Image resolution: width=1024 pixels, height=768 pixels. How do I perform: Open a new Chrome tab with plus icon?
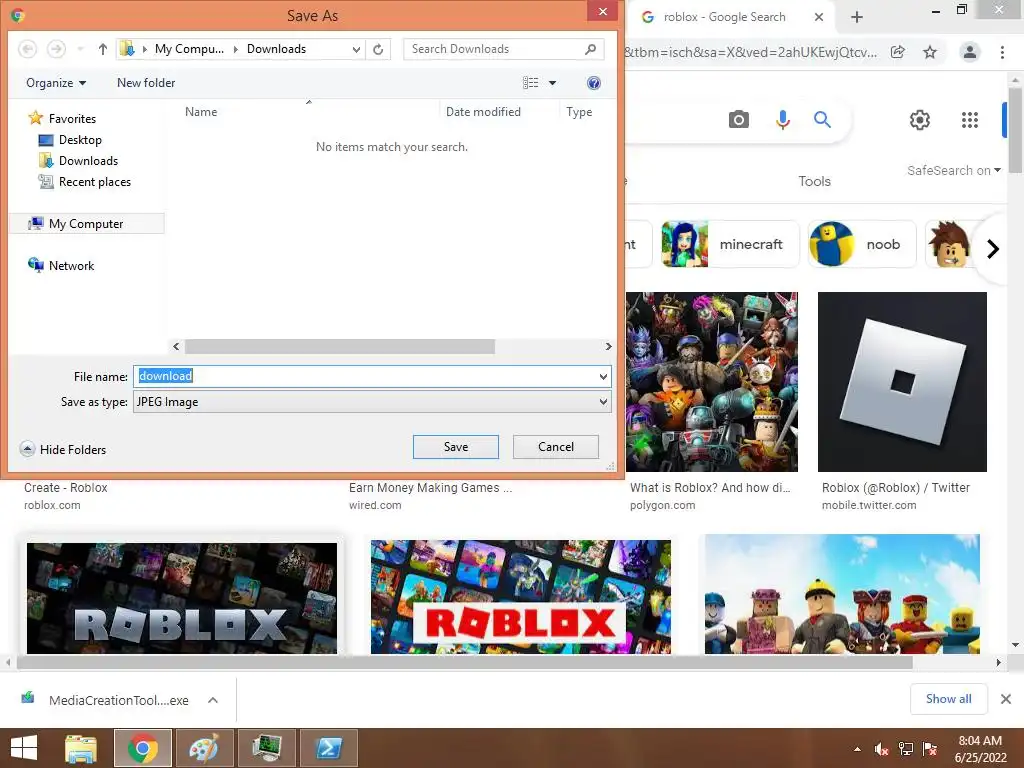pyautogui.click(x=857, y=17)
